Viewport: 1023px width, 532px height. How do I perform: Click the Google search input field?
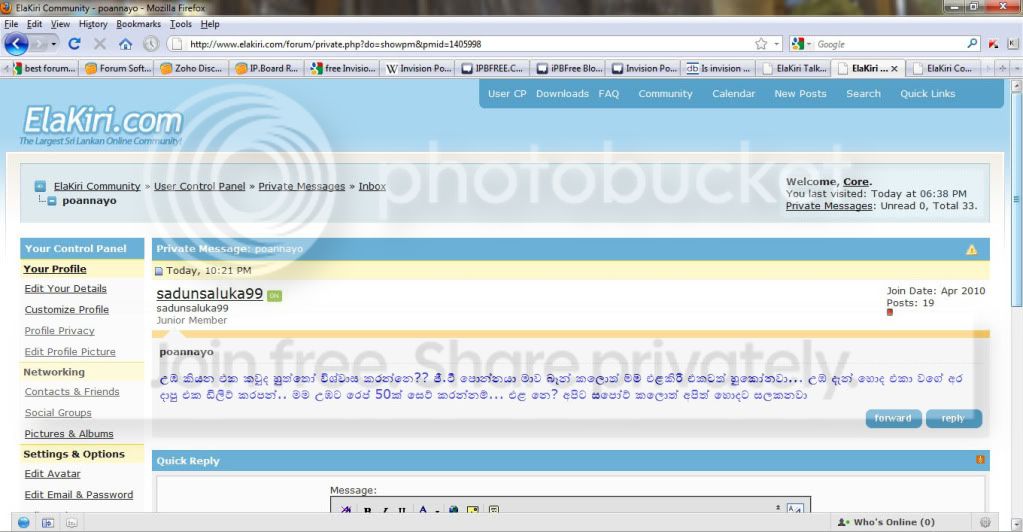[889, 44]
